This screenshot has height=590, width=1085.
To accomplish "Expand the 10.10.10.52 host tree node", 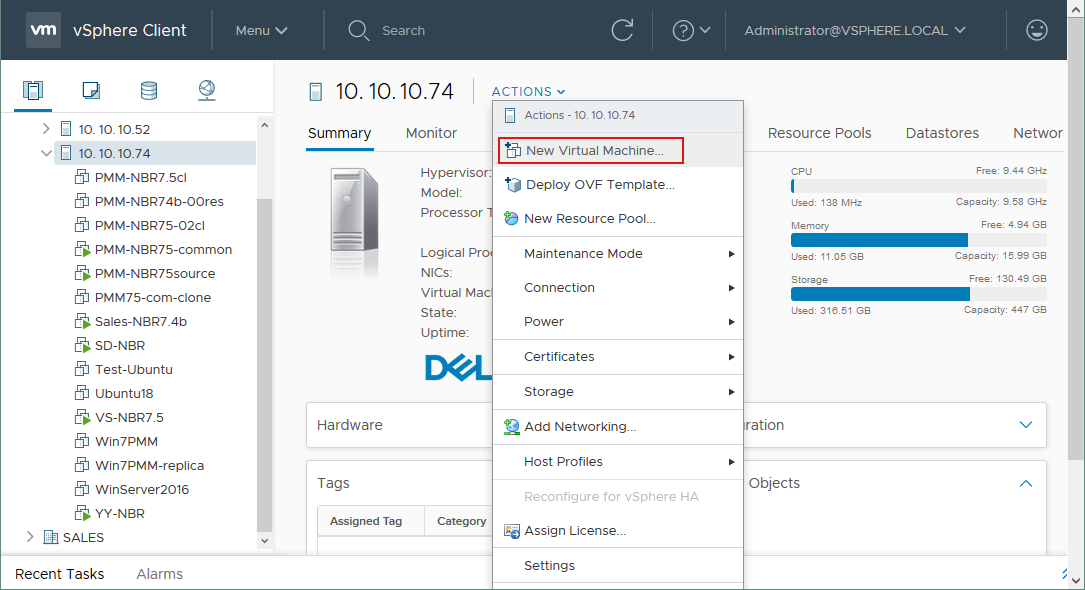I will pos(46,129).
